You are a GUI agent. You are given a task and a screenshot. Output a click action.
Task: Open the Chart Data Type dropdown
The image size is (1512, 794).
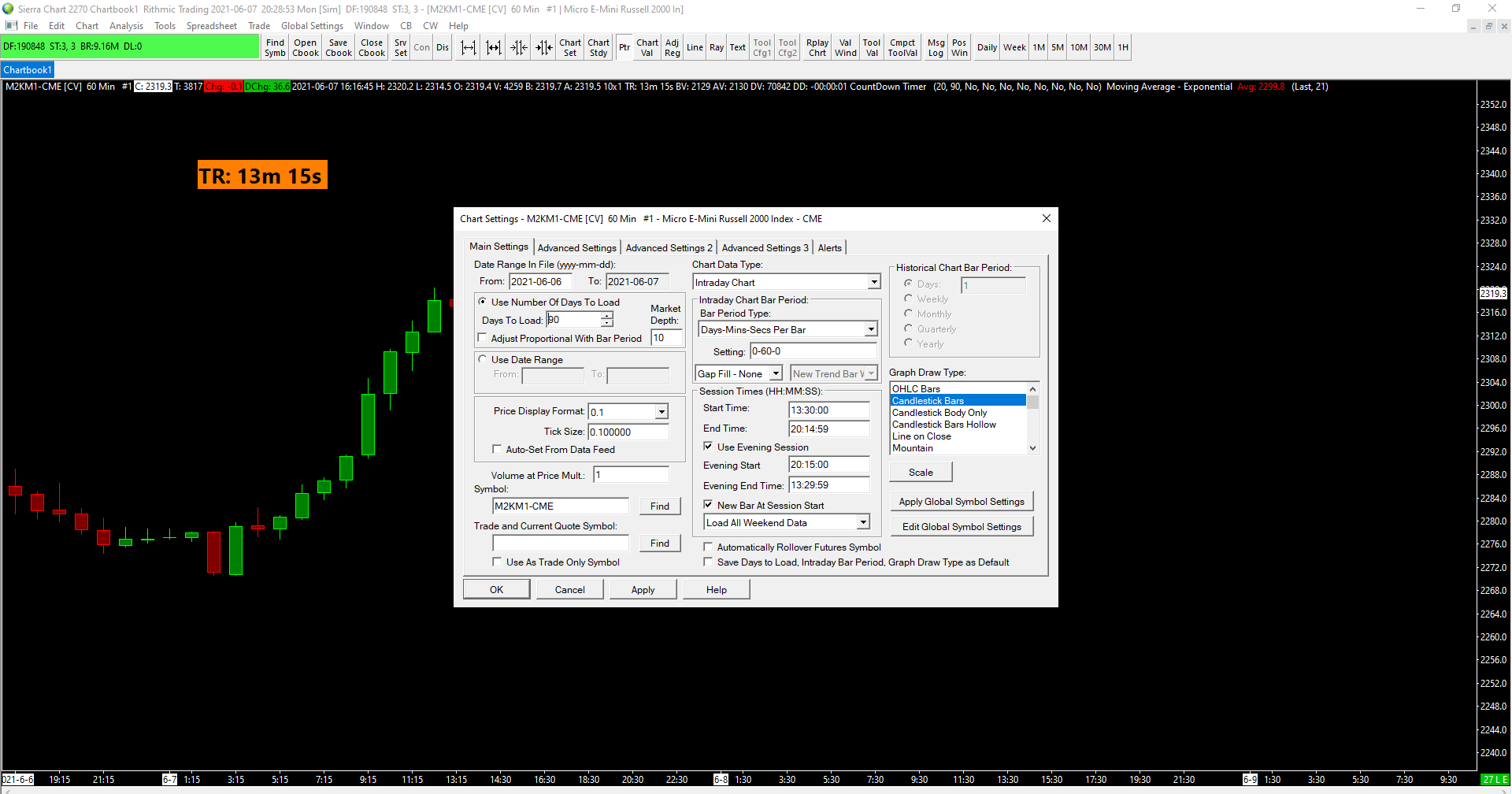click(874, 282)
